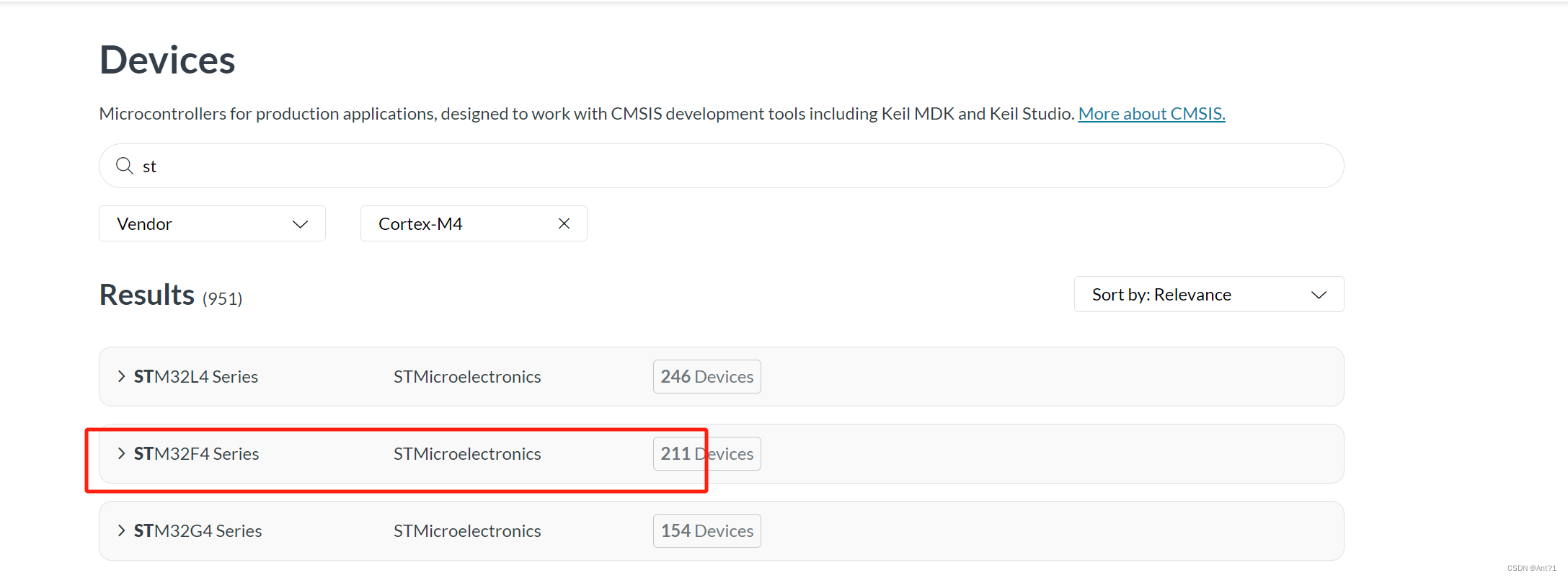Image resolution: width=1568 pixels, height=578 pixels.
Task: Select the STM32G4 Series row title
Action: click(x=198, y=530)
